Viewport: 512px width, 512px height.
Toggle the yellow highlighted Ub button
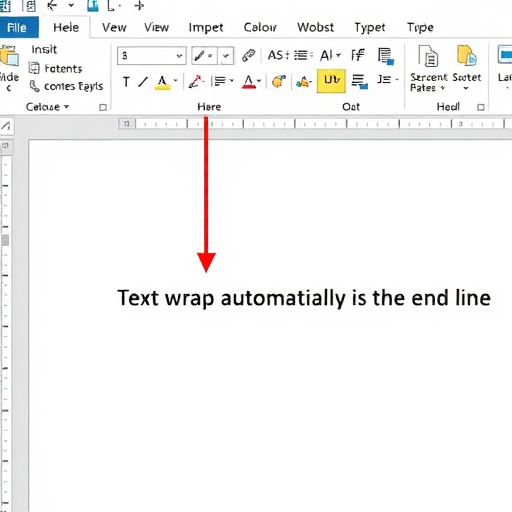(331, 81)
